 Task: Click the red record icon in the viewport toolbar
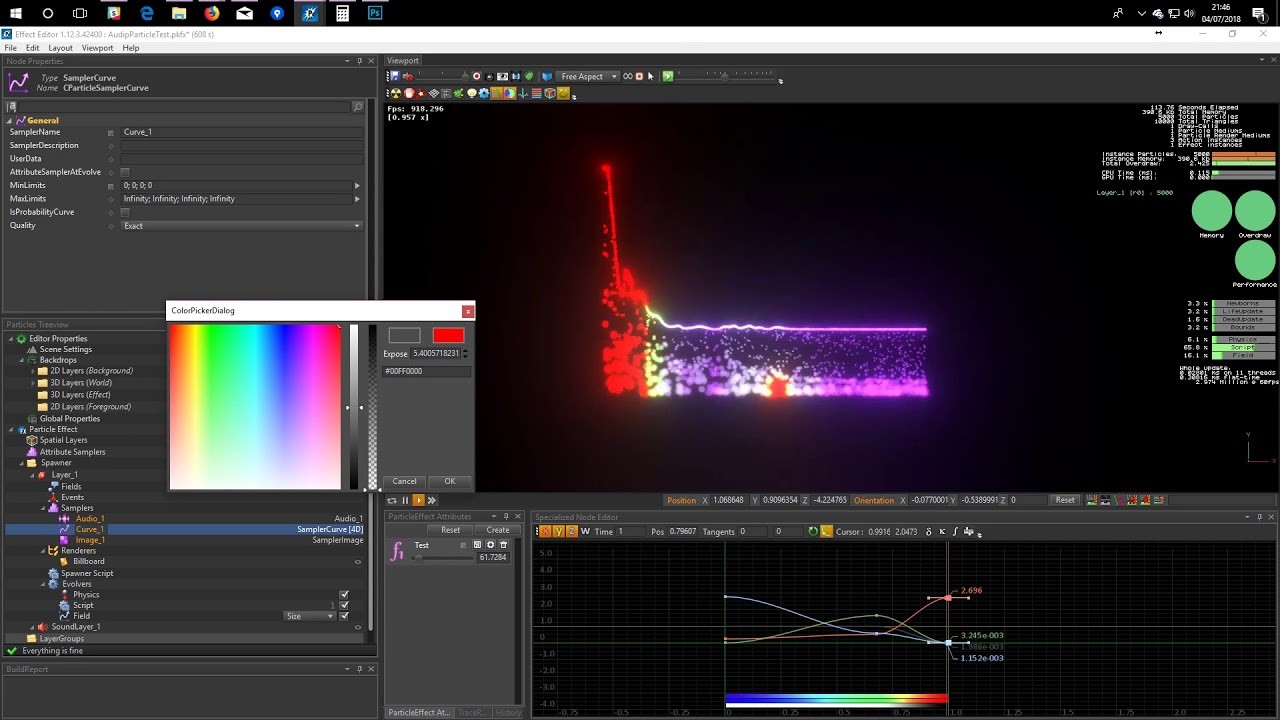tap(477, 77)
